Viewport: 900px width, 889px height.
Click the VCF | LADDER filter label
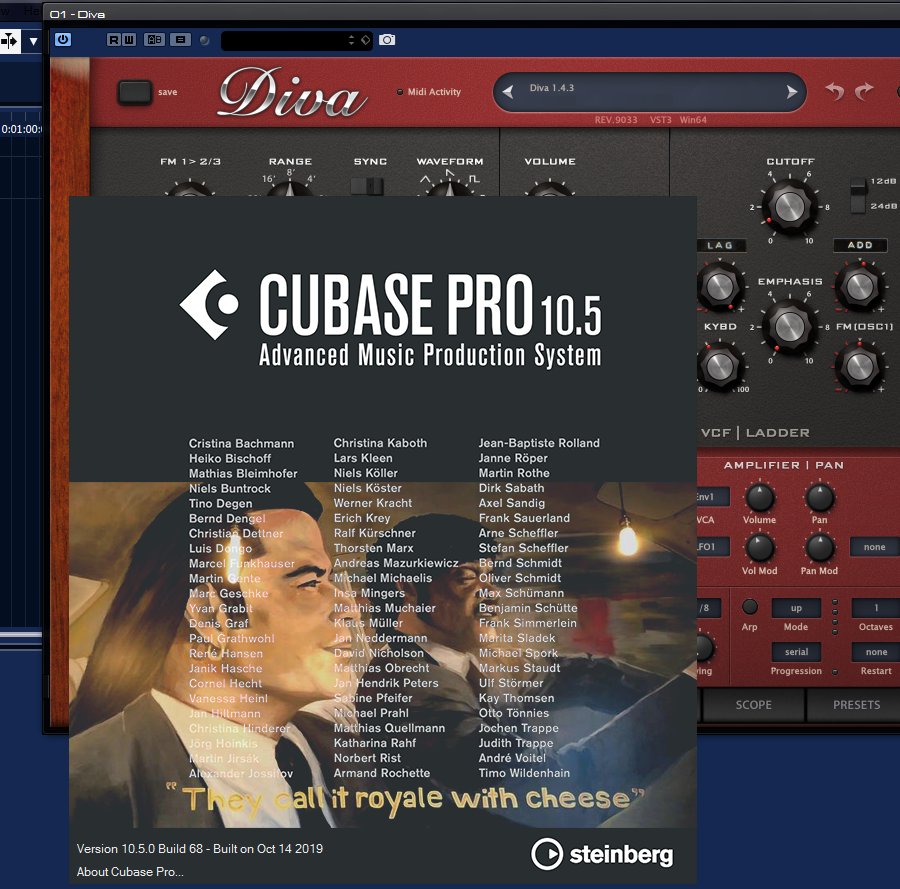tap(755, 433)
